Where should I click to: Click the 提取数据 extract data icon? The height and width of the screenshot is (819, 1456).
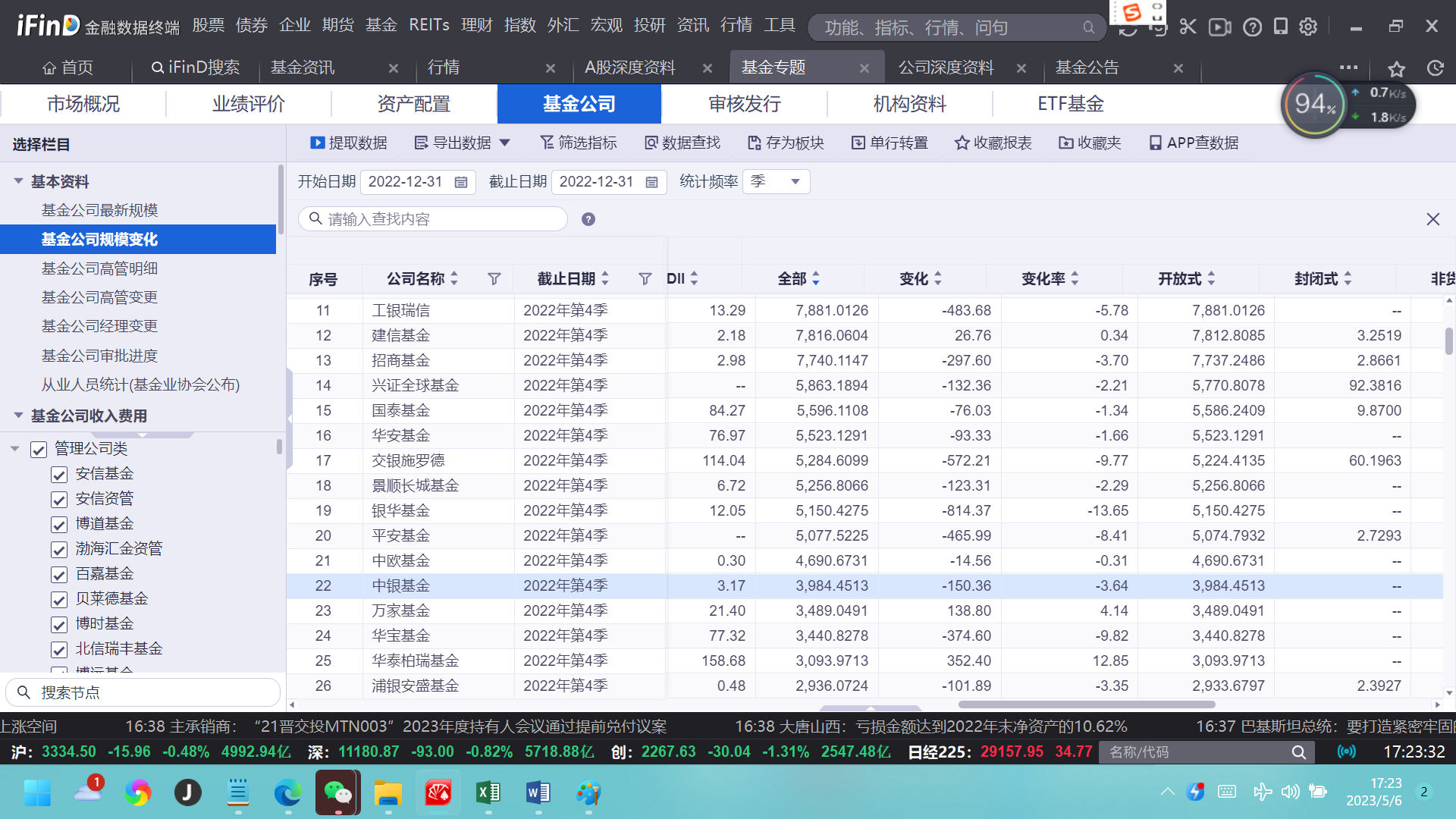coord(318,143)
